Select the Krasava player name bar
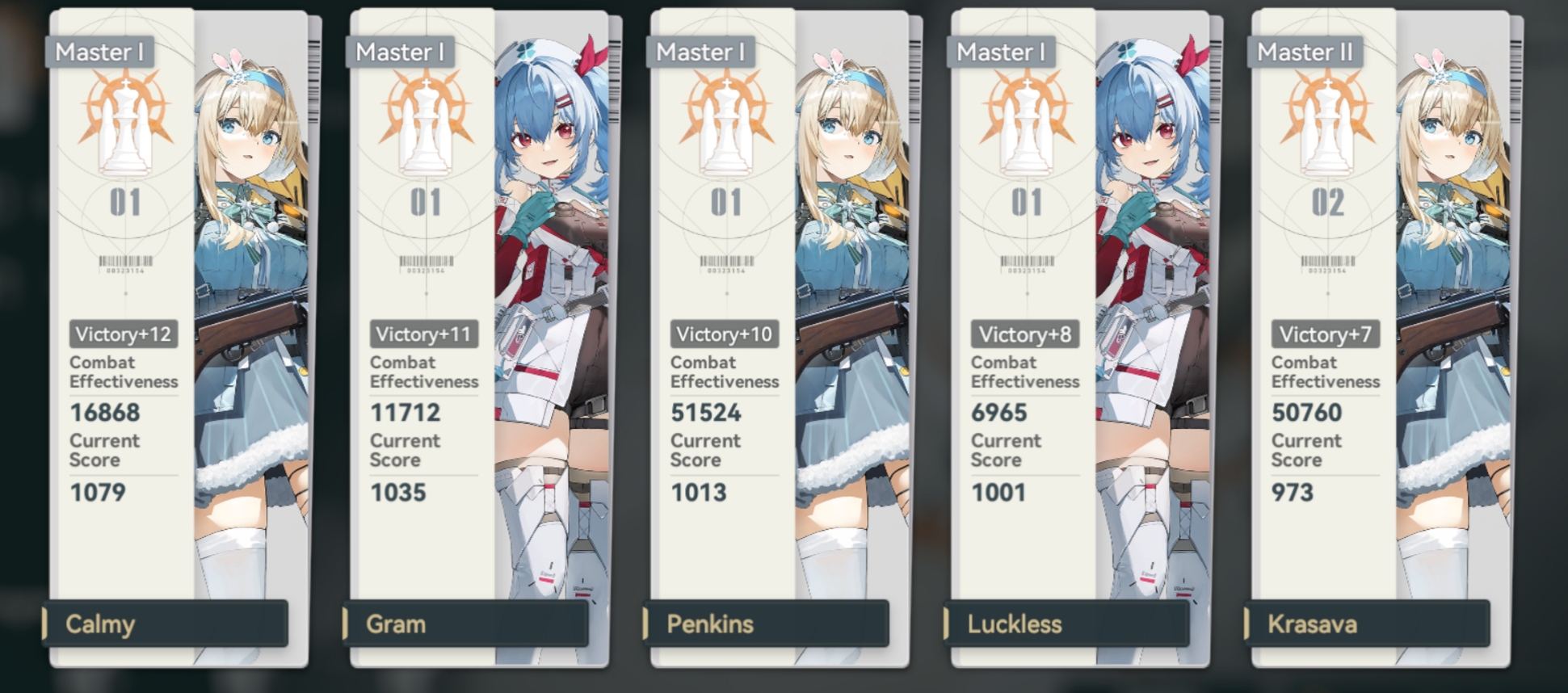Screen dimensions: 1568x693 click(x=1368, y=624)
